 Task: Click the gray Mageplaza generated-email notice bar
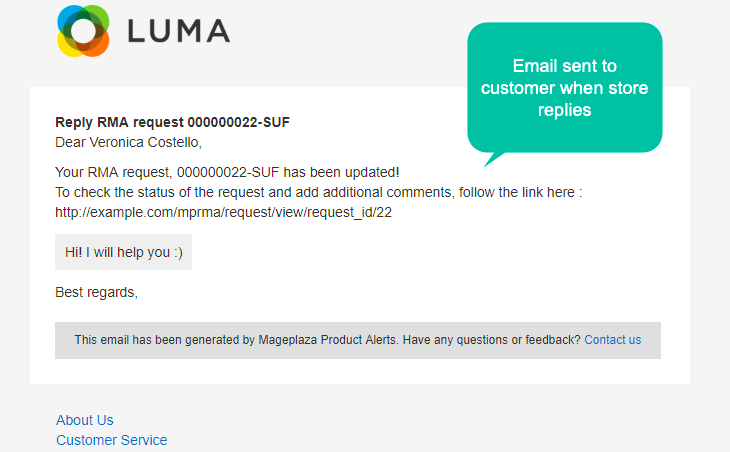tap(358, 340)
